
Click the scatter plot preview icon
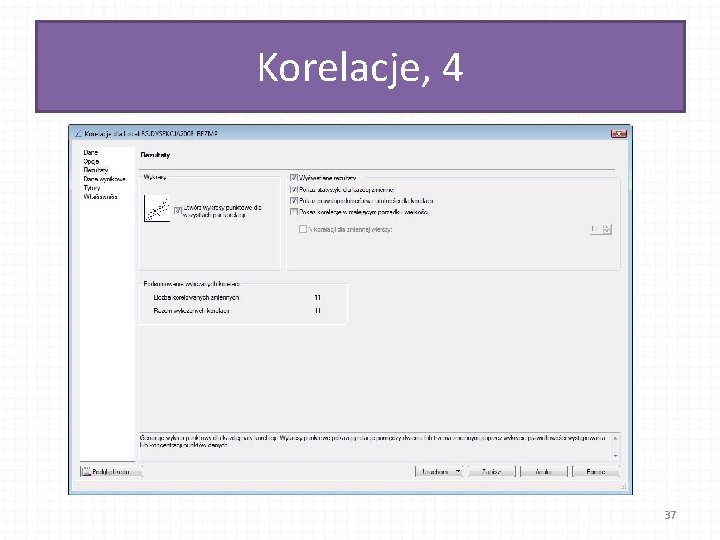click(157, 208)
